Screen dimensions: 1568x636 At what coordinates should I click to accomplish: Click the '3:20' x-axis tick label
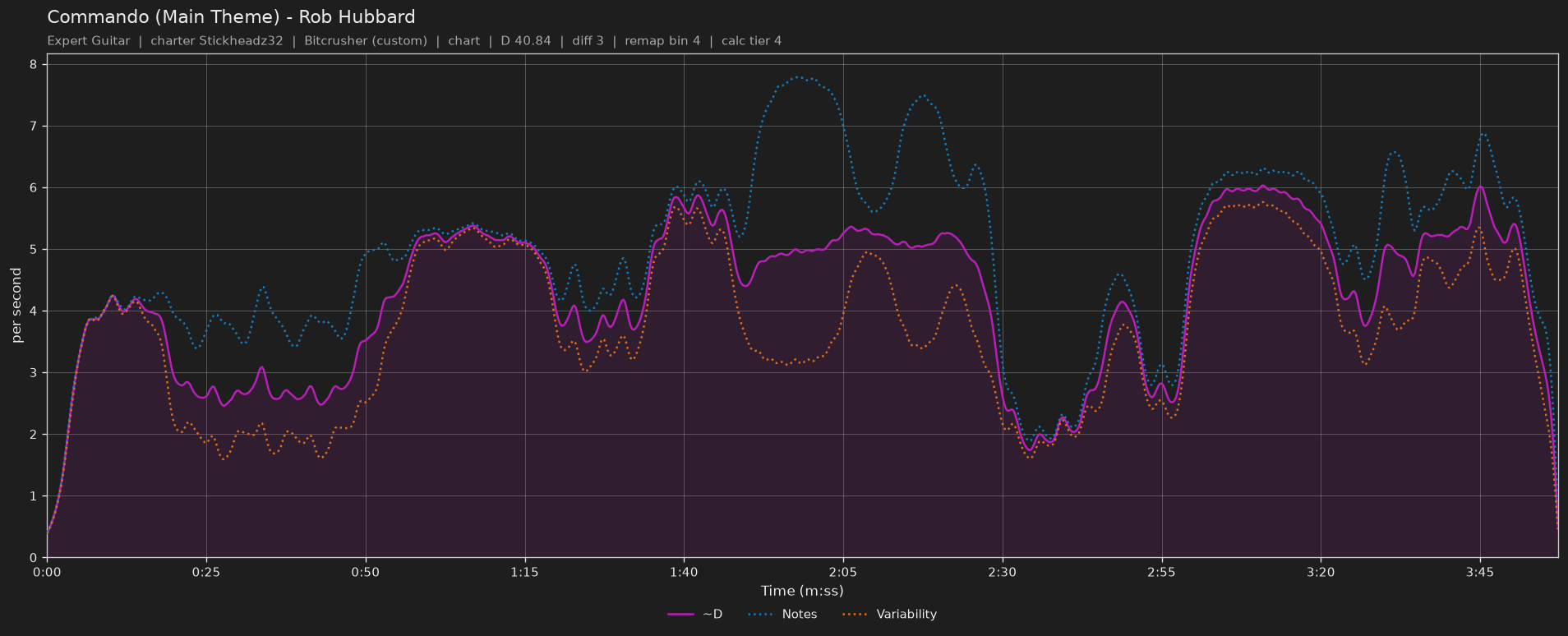(x=1321, y=572)
